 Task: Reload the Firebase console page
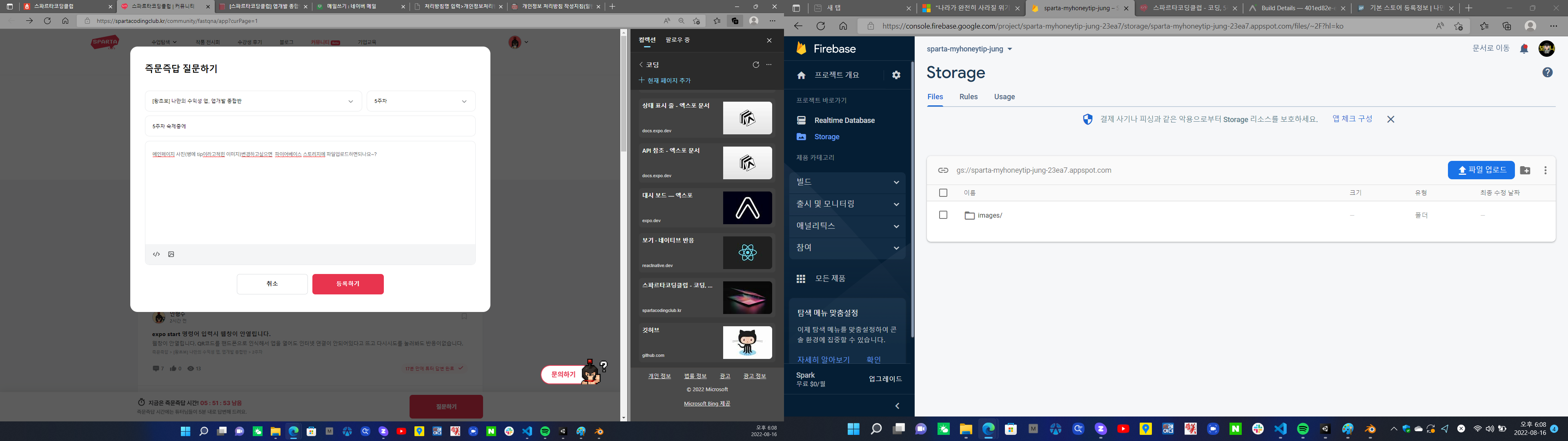click(x=820, y=26)
